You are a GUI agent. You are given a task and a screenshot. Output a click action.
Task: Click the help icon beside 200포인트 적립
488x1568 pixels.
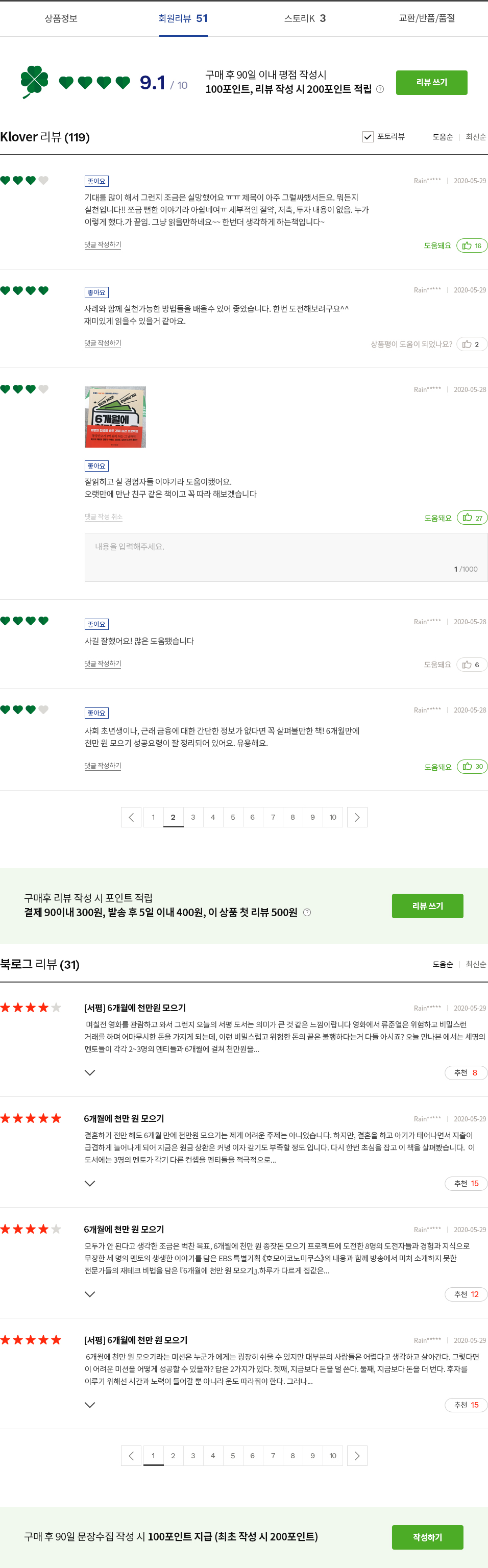click(380, 89)
